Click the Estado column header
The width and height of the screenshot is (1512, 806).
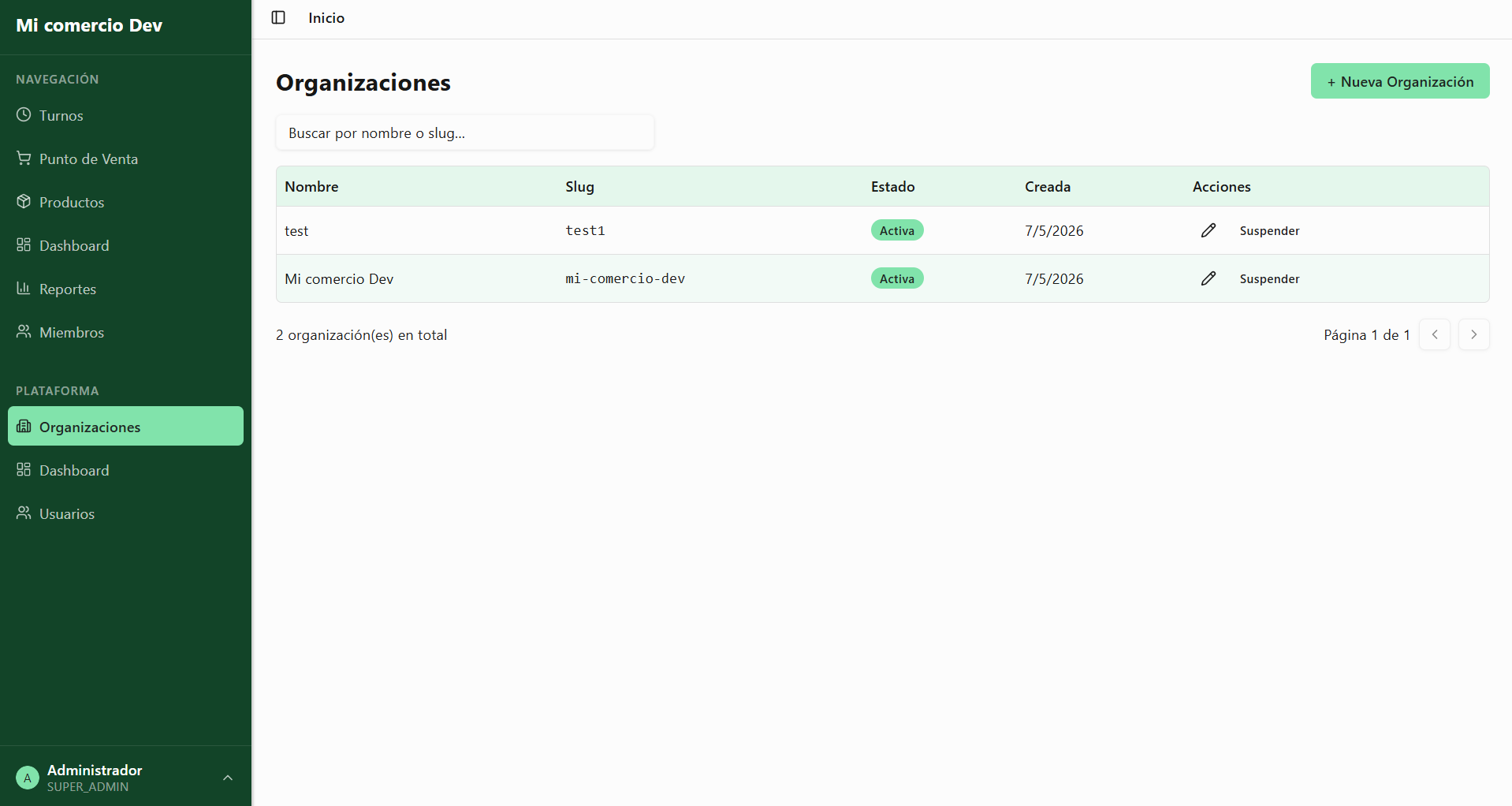coord(892,186)
